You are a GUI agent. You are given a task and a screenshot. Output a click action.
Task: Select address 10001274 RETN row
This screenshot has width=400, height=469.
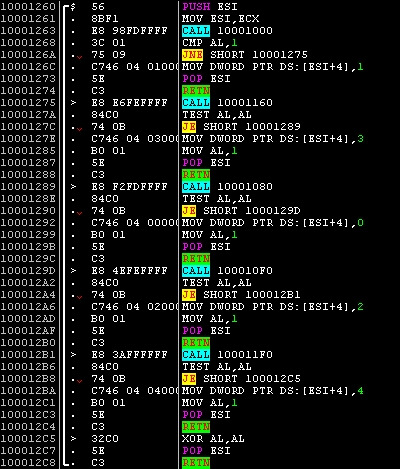[200, 90]
